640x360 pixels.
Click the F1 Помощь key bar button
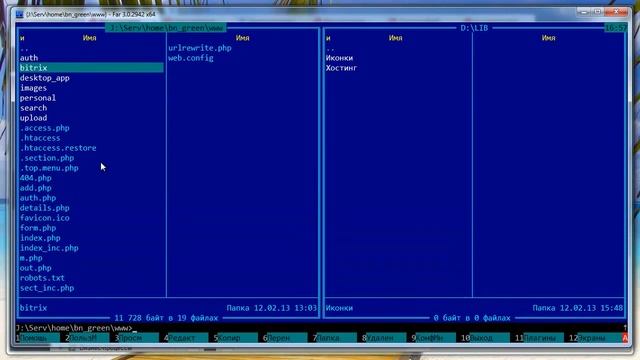[37, 338]
